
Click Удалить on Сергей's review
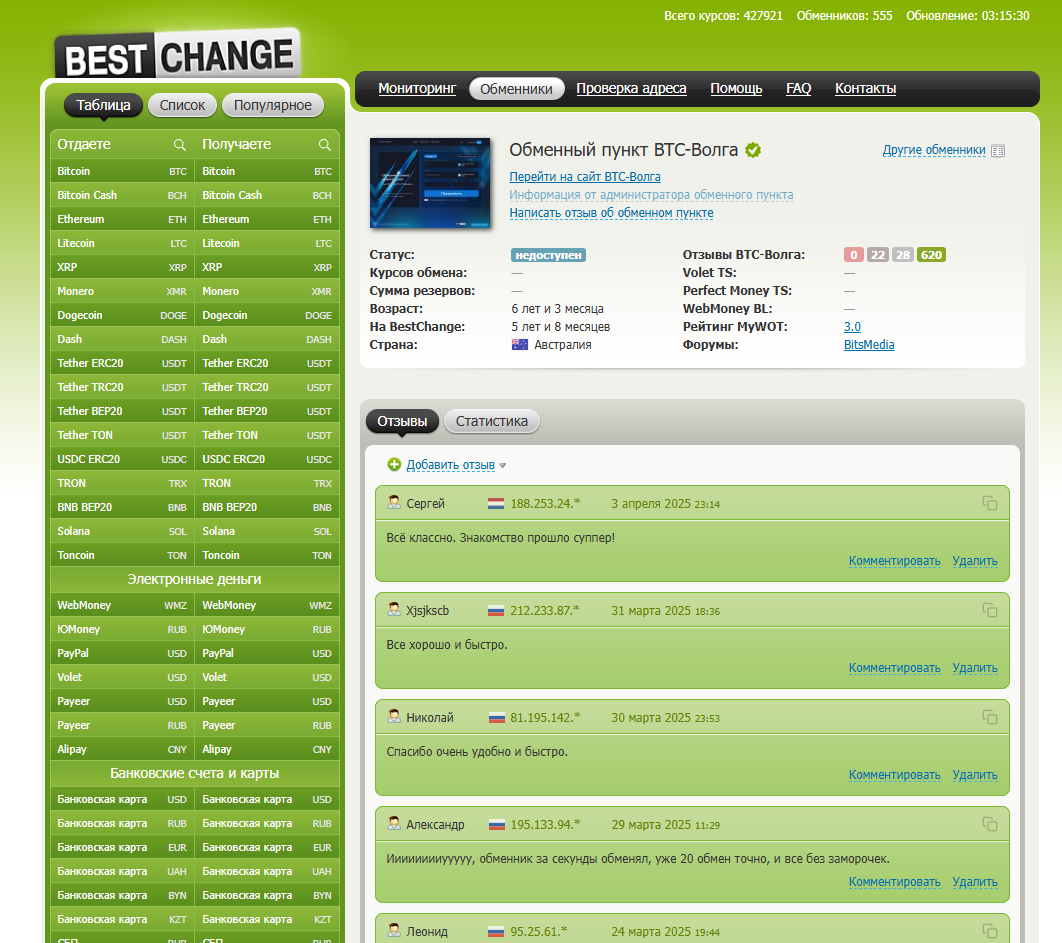[975, 561]
